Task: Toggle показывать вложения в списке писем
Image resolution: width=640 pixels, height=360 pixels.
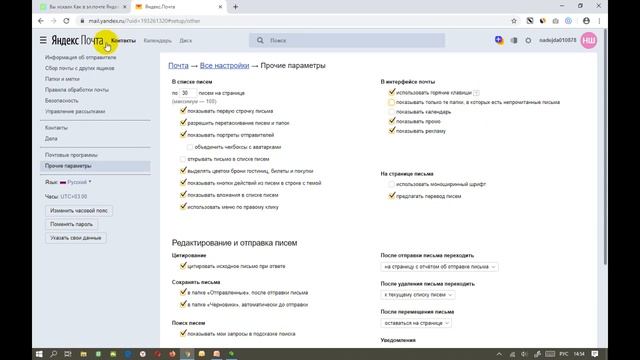Action: tap(183, 195)
